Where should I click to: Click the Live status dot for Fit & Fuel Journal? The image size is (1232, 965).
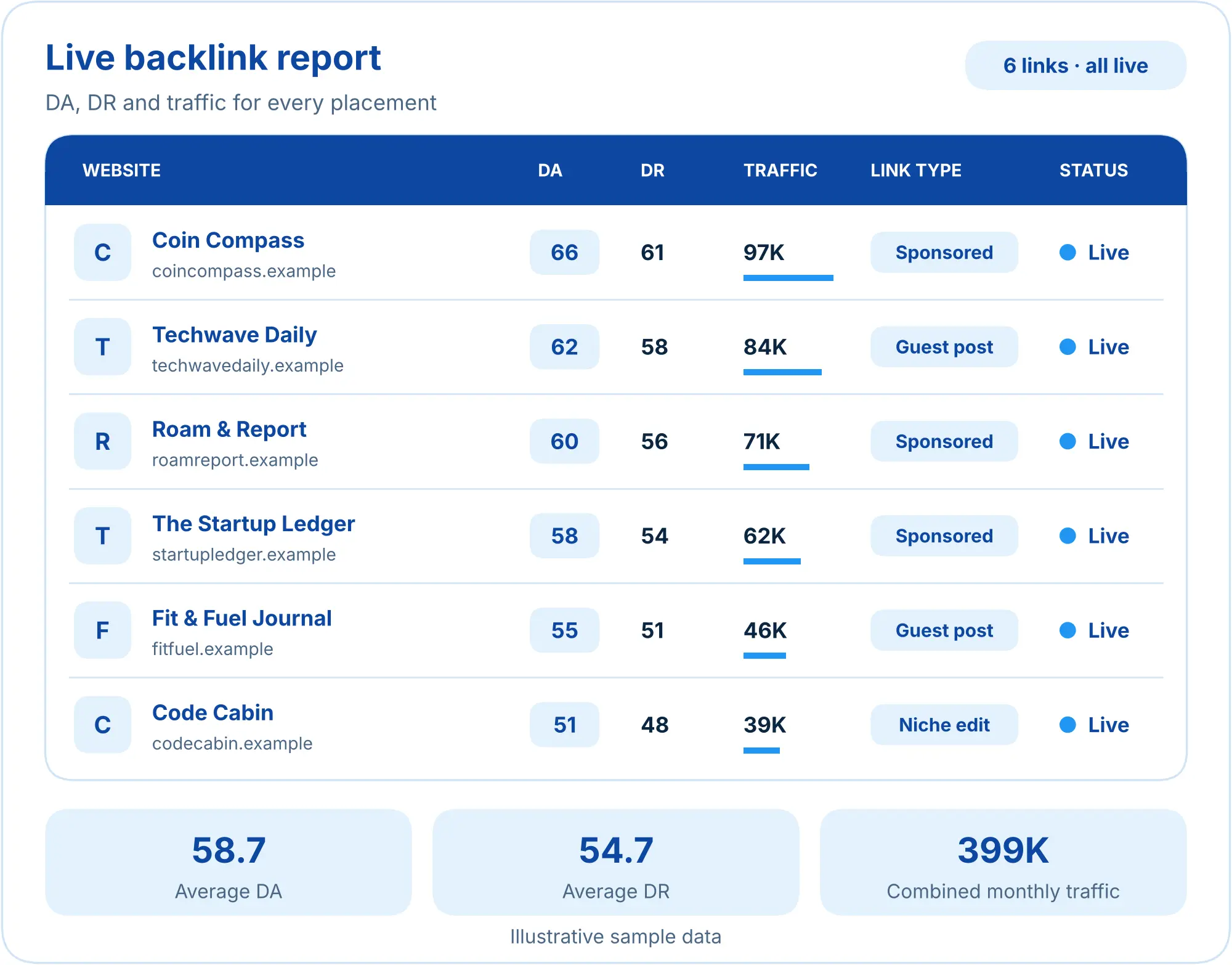[1068, 630]
